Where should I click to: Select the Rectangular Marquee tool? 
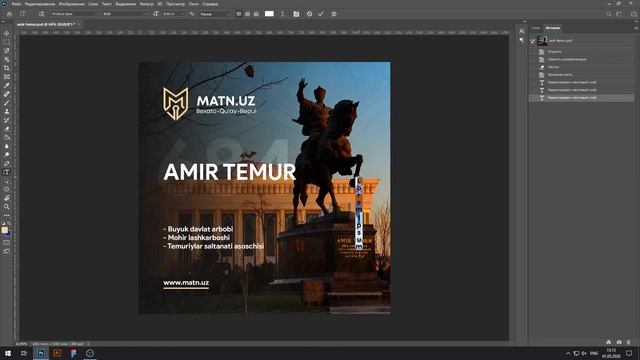pyautogui.click(x=7, y=42)
